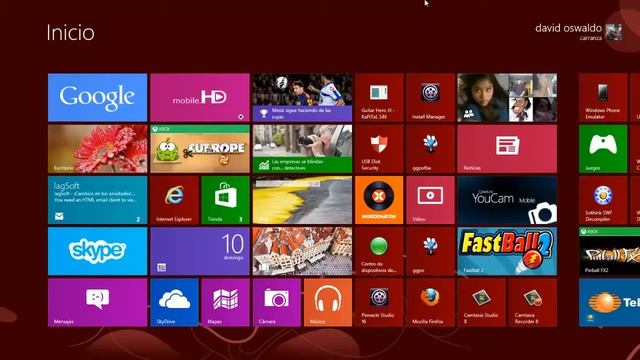Open the Noticias news tile
Viewport: 640px width, 360px height.
pos(507,149)
